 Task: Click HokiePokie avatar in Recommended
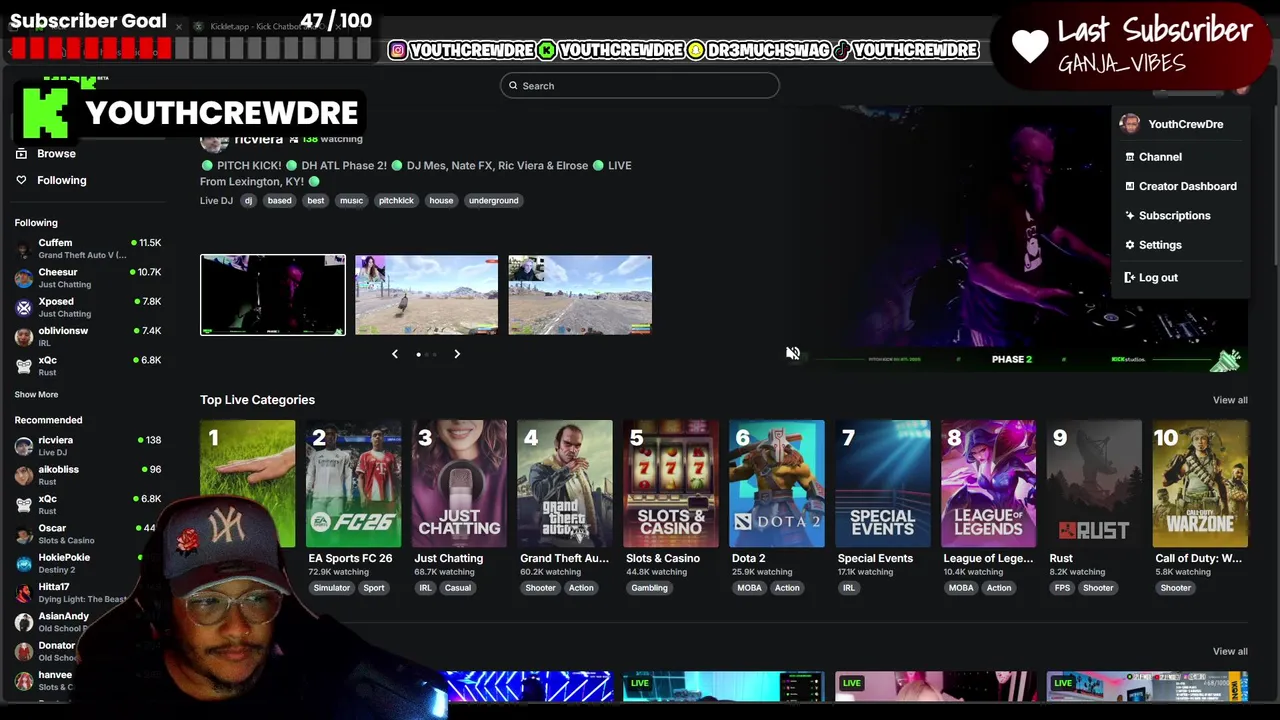tap(24, 563)
